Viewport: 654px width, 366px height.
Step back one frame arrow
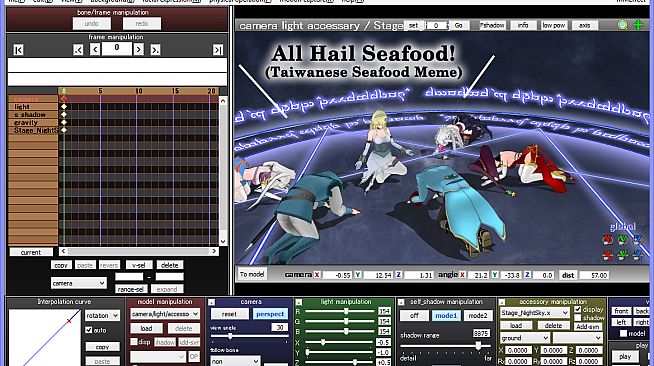coord(95,50)
